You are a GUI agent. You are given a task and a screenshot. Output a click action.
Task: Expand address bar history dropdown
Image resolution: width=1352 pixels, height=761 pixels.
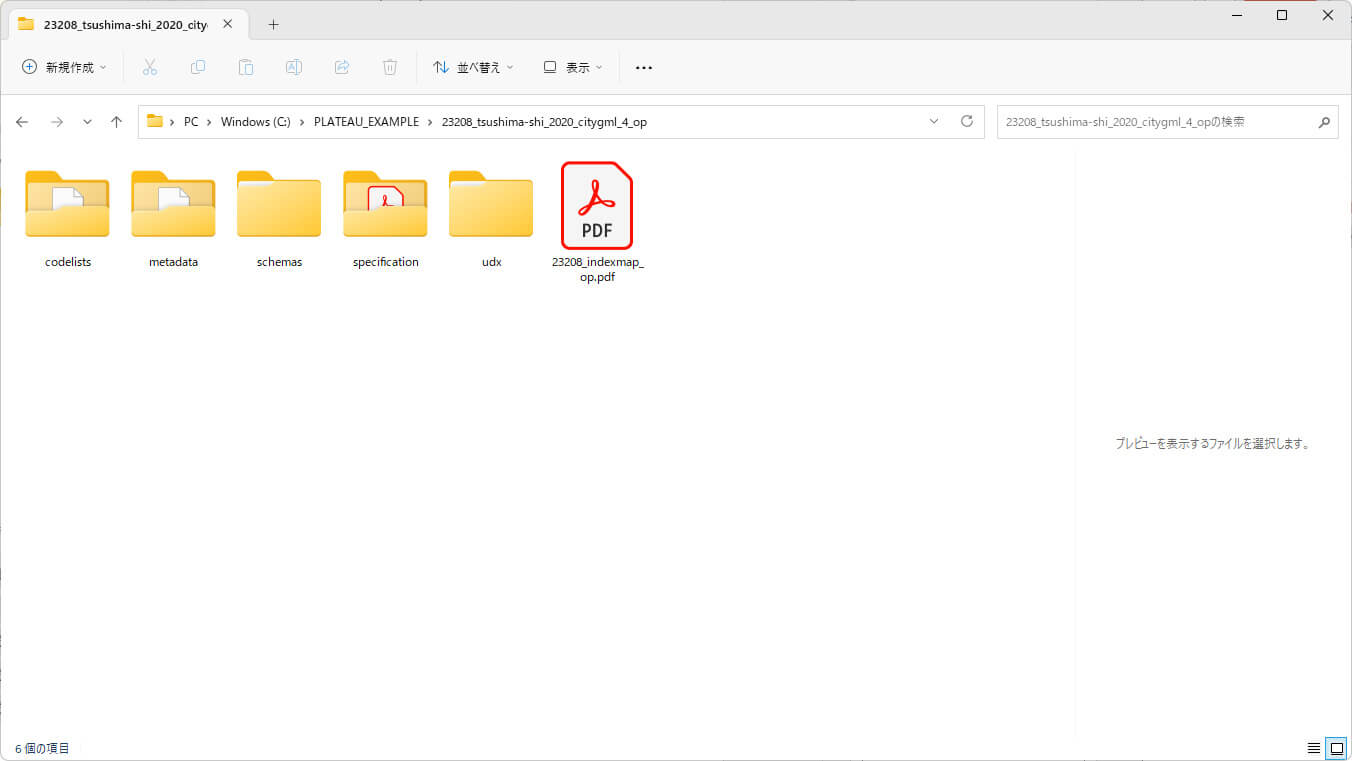[x=934, y=121]
